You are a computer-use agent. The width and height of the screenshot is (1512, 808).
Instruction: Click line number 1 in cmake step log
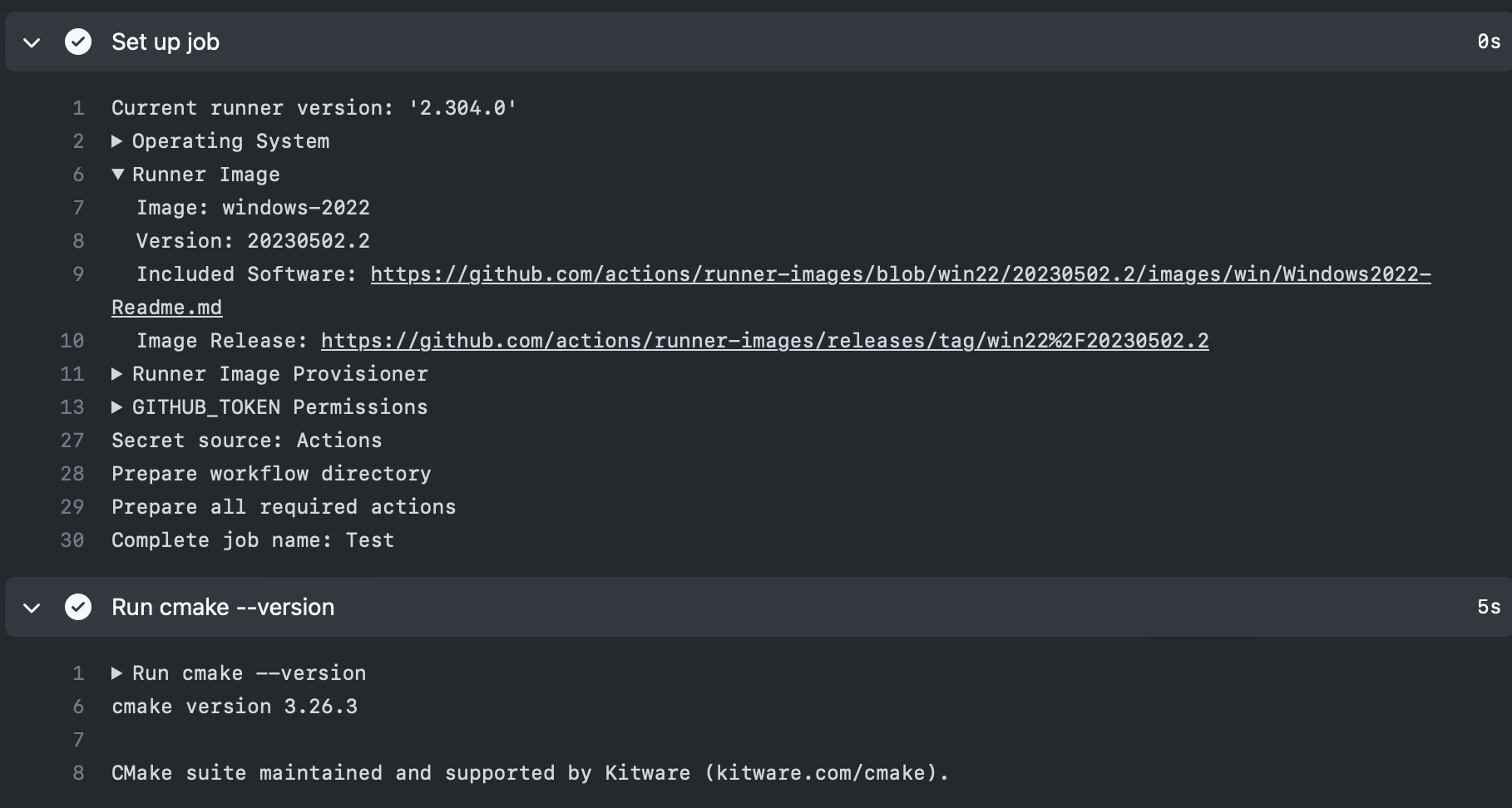coord(79,673)
